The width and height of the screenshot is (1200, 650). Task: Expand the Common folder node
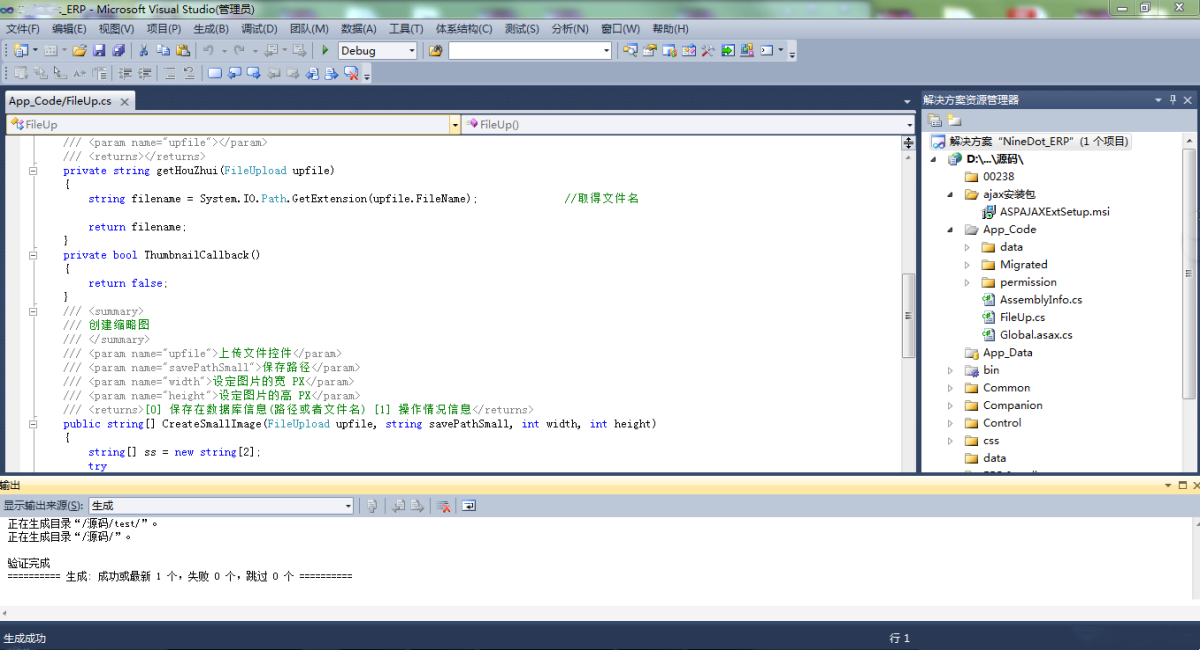point(951,388)
